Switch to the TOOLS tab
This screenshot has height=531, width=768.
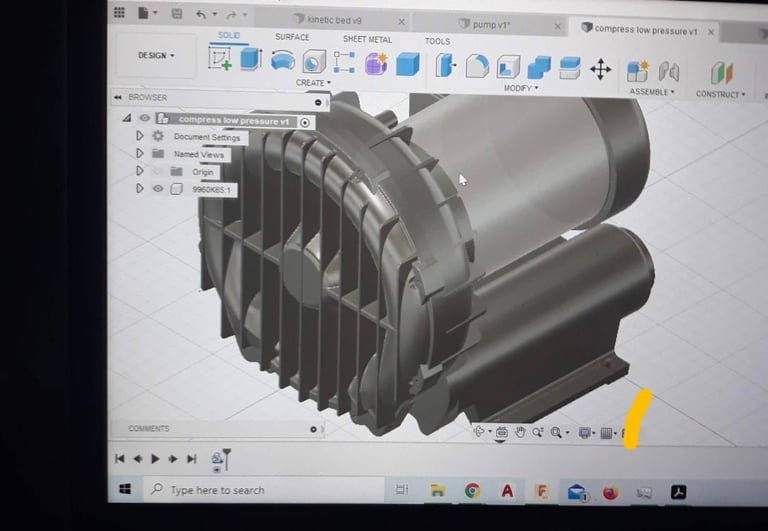(437, 41)
